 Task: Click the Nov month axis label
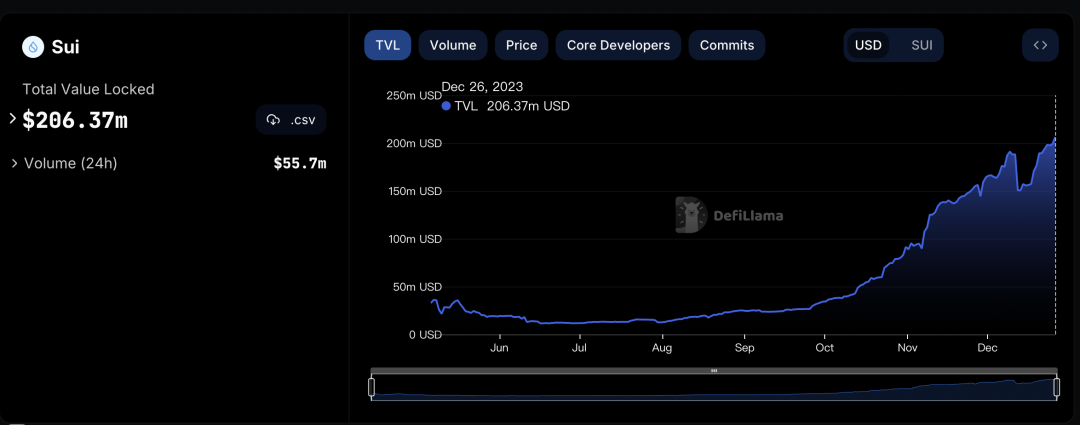coord(907,348)
